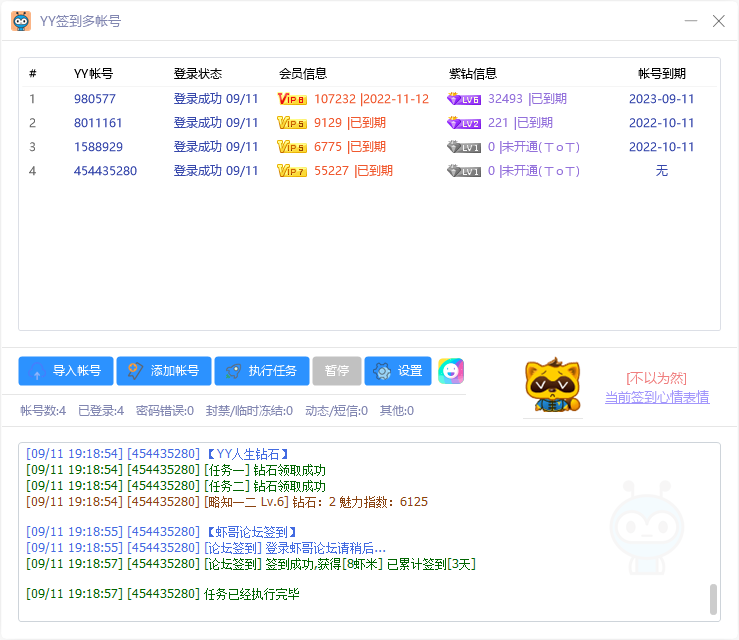
Task: Click the raccoon mood mascot image
Action: (553, 385)
